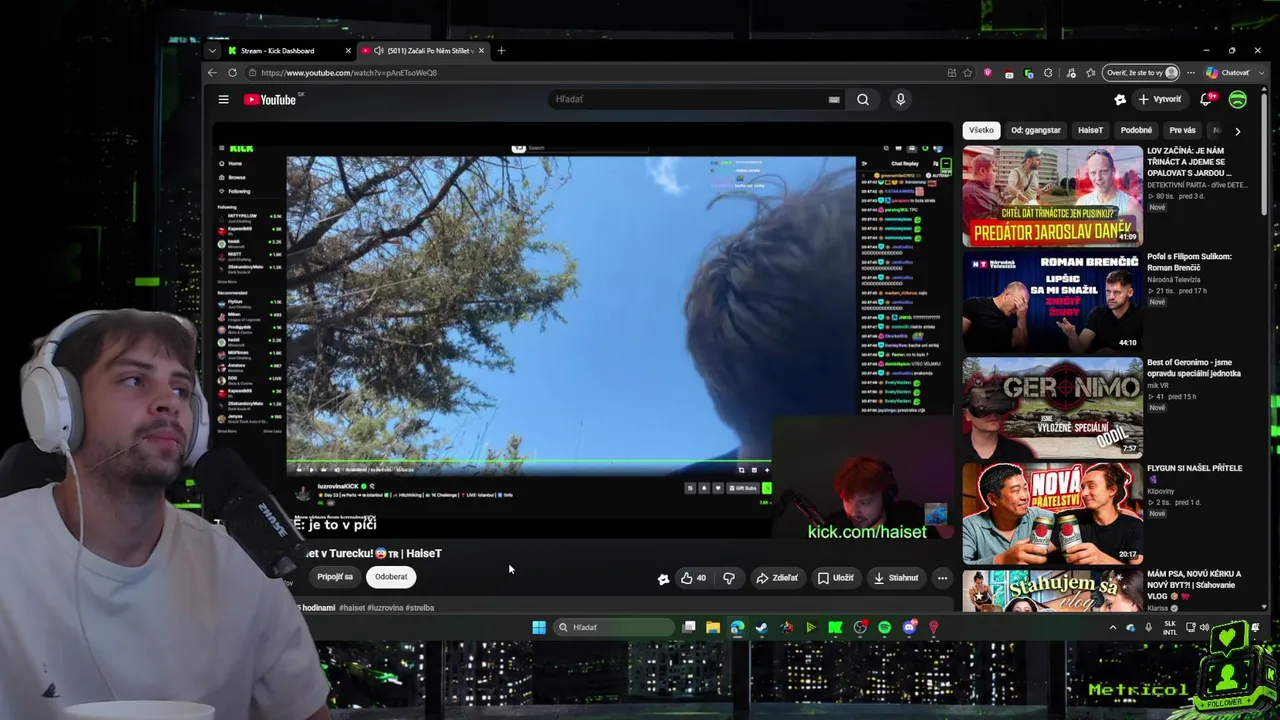
Task: Mute the YouTube tab audio speaker icon
Action: pos(379,51)
